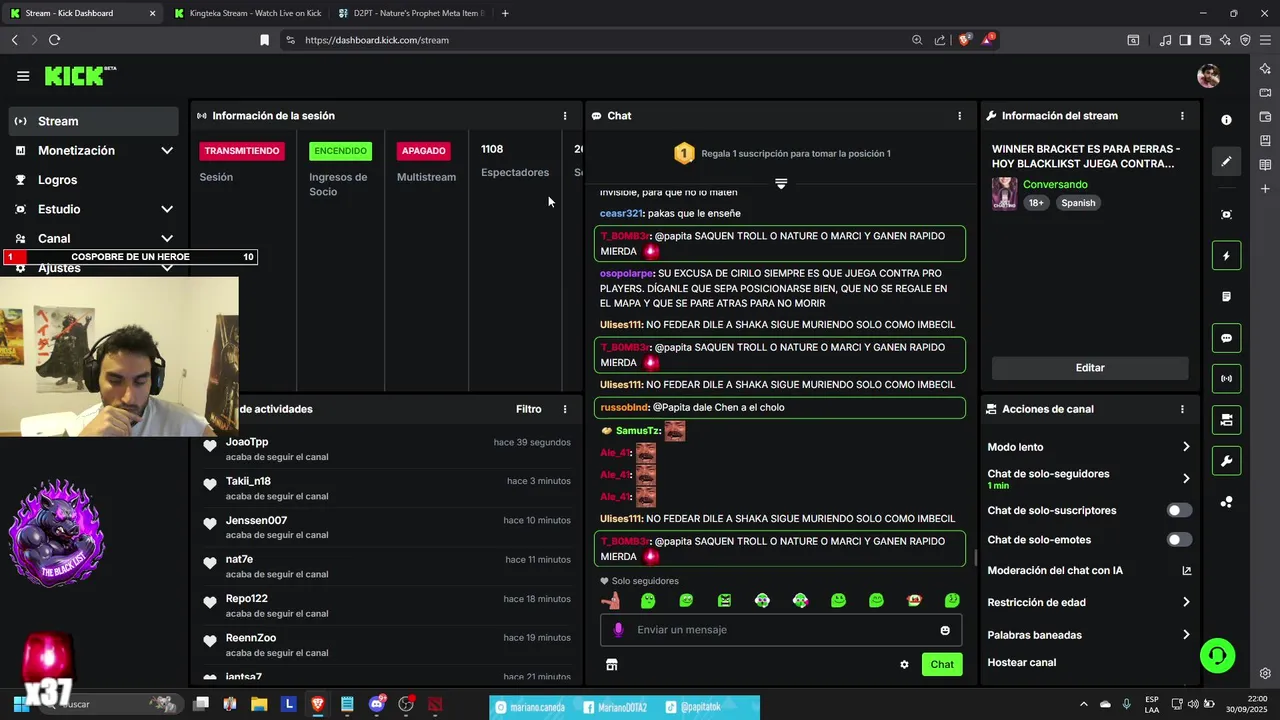Open the shop icon below the chat box

612,664
